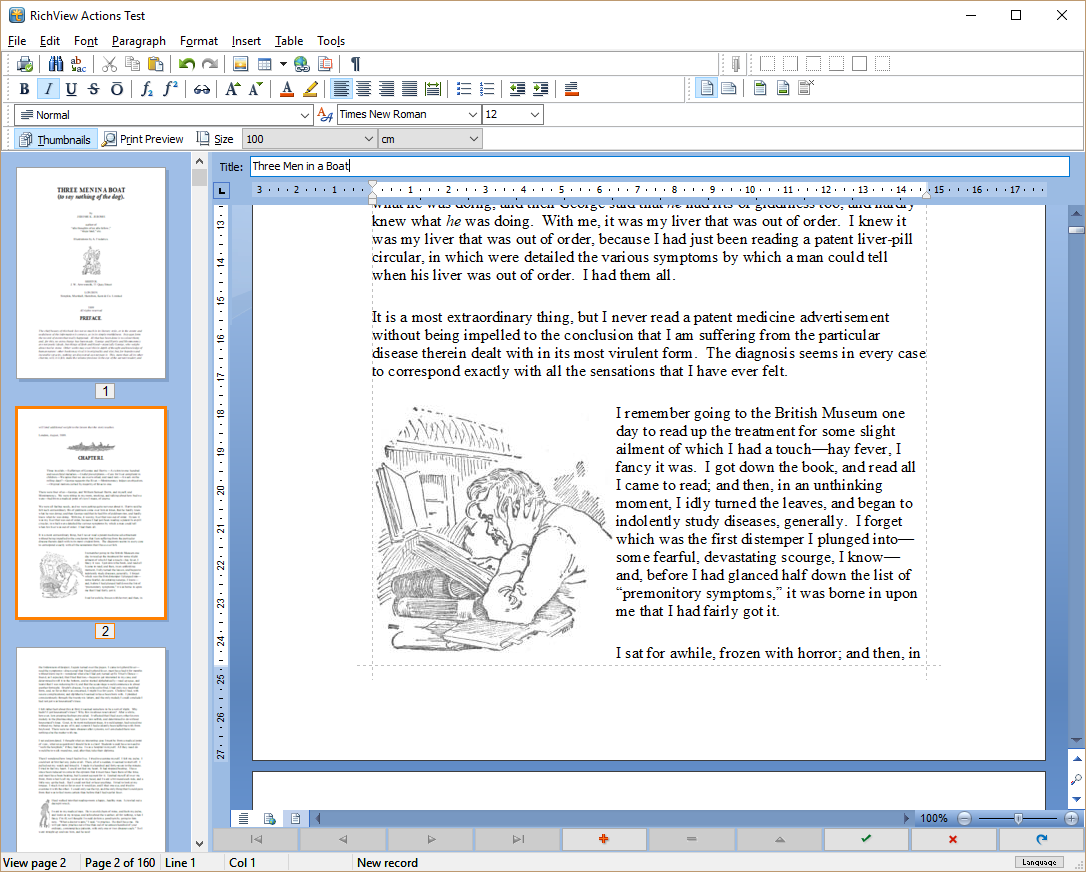The width and height of the screenshot is (1086, 872).
Task: Click the Print icon in the toolbar
Action: point(25,64)
